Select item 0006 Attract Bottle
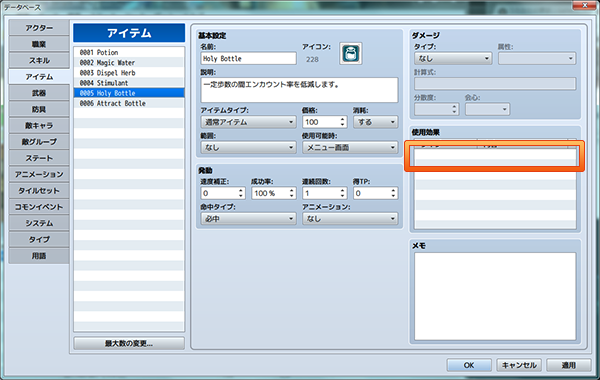Image resolution: width=600 pixels, height=380 pixels. [x=129, y=103]
